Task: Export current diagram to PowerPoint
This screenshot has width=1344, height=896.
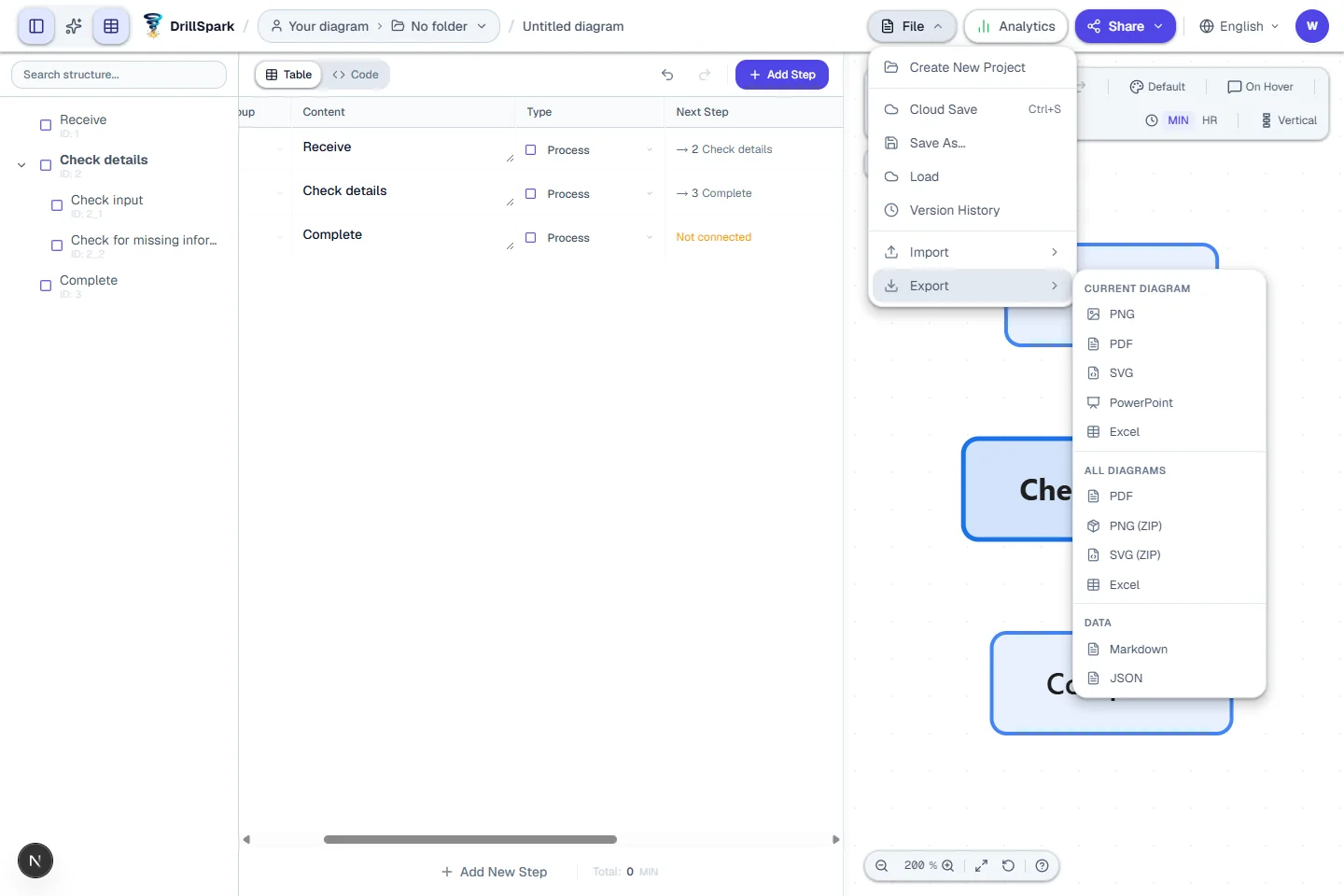Action: (1169, 403)
